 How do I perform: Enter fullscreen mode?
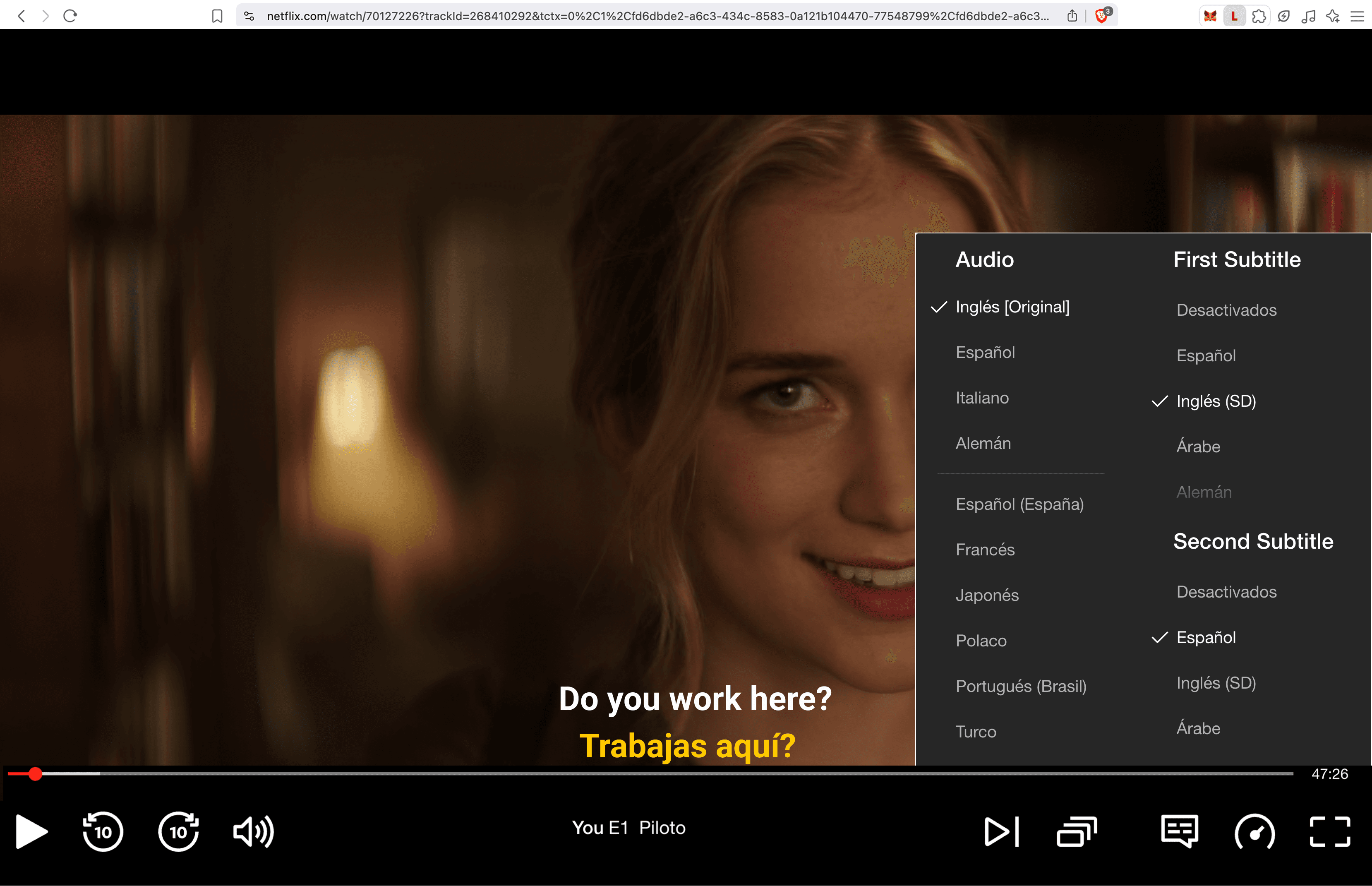1329,831
